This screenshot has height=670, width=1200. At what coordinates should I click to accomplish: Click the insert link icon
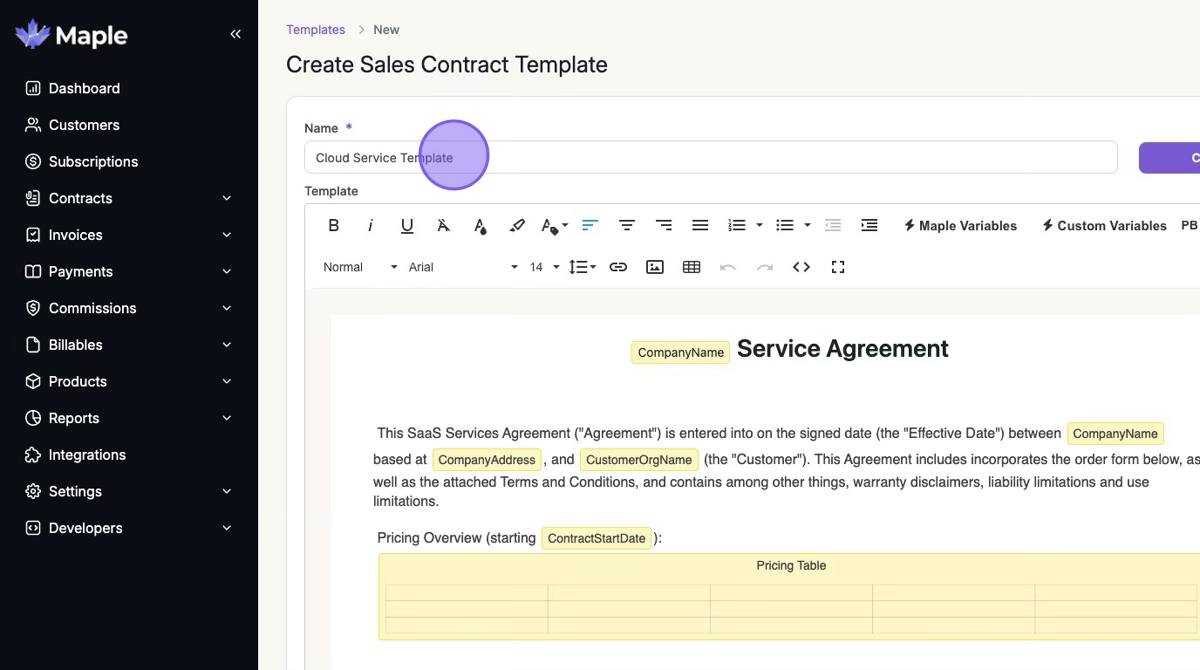pyautogui.click(x=618, y=267)
